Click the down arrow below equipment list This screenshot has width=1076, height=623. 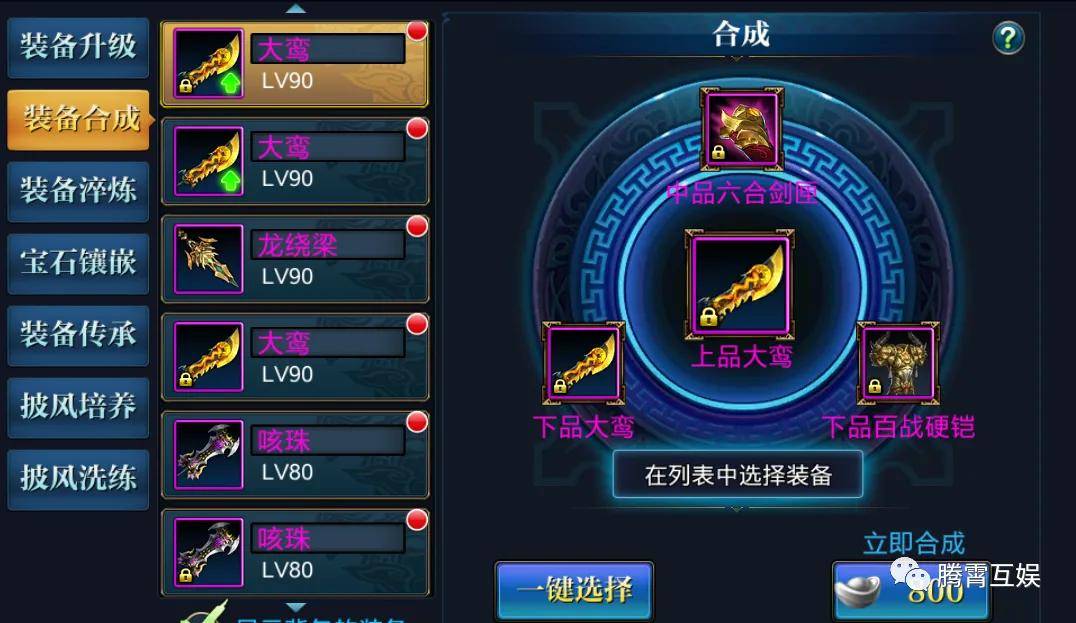(x=295, y=607)
